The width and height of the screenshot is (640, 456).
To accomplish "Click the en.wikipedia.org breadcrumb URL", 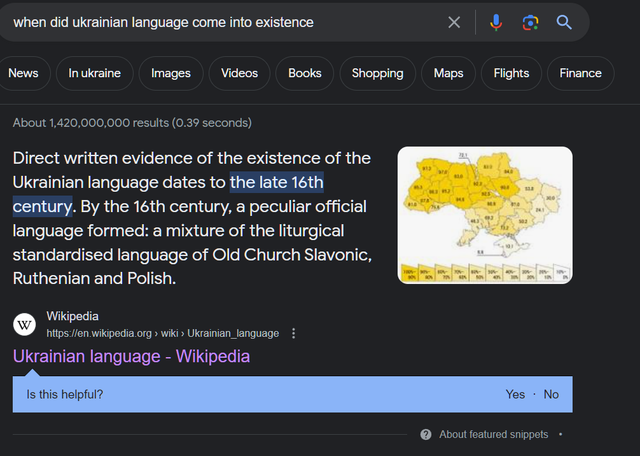I will pyautogui.click(x=163, y=334).
